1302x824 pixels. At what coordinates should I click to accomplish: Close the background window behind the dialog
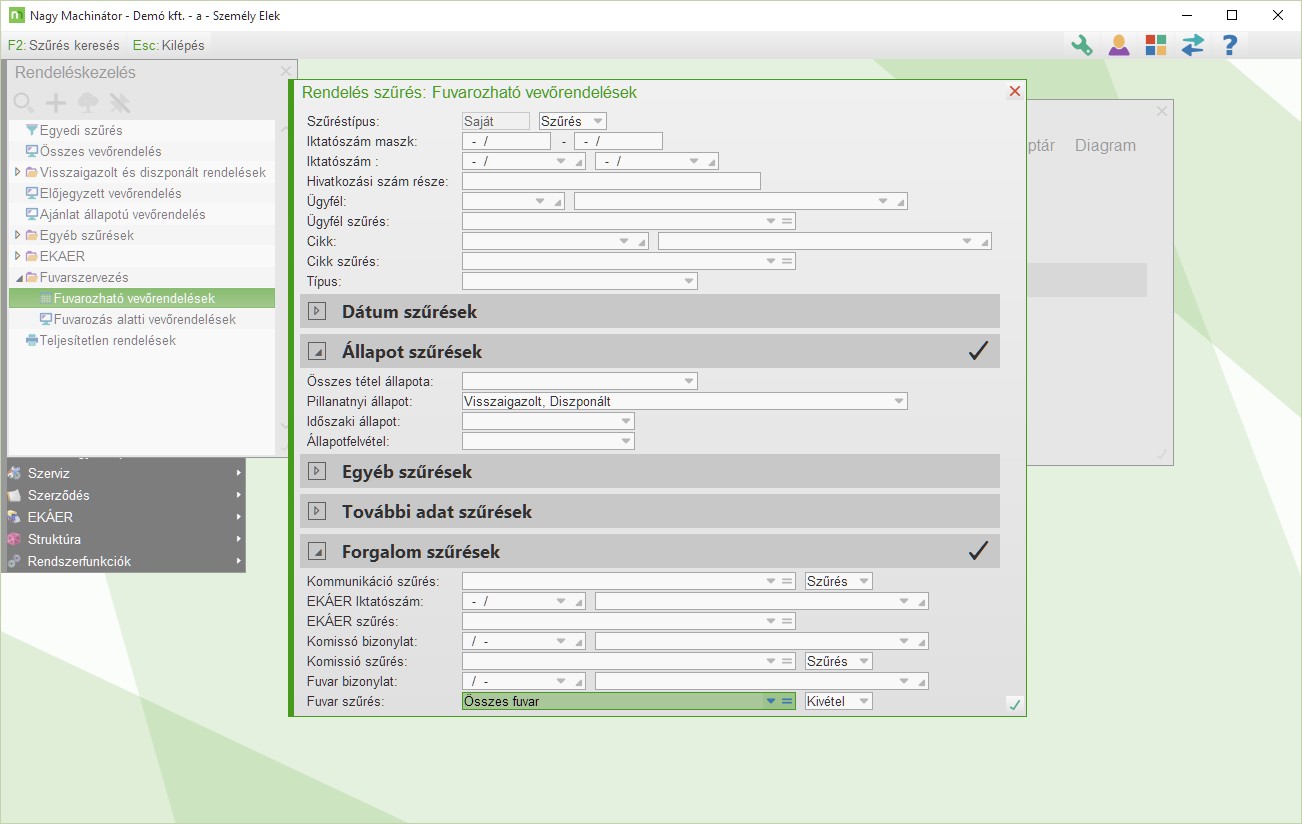click(1161, 111)
